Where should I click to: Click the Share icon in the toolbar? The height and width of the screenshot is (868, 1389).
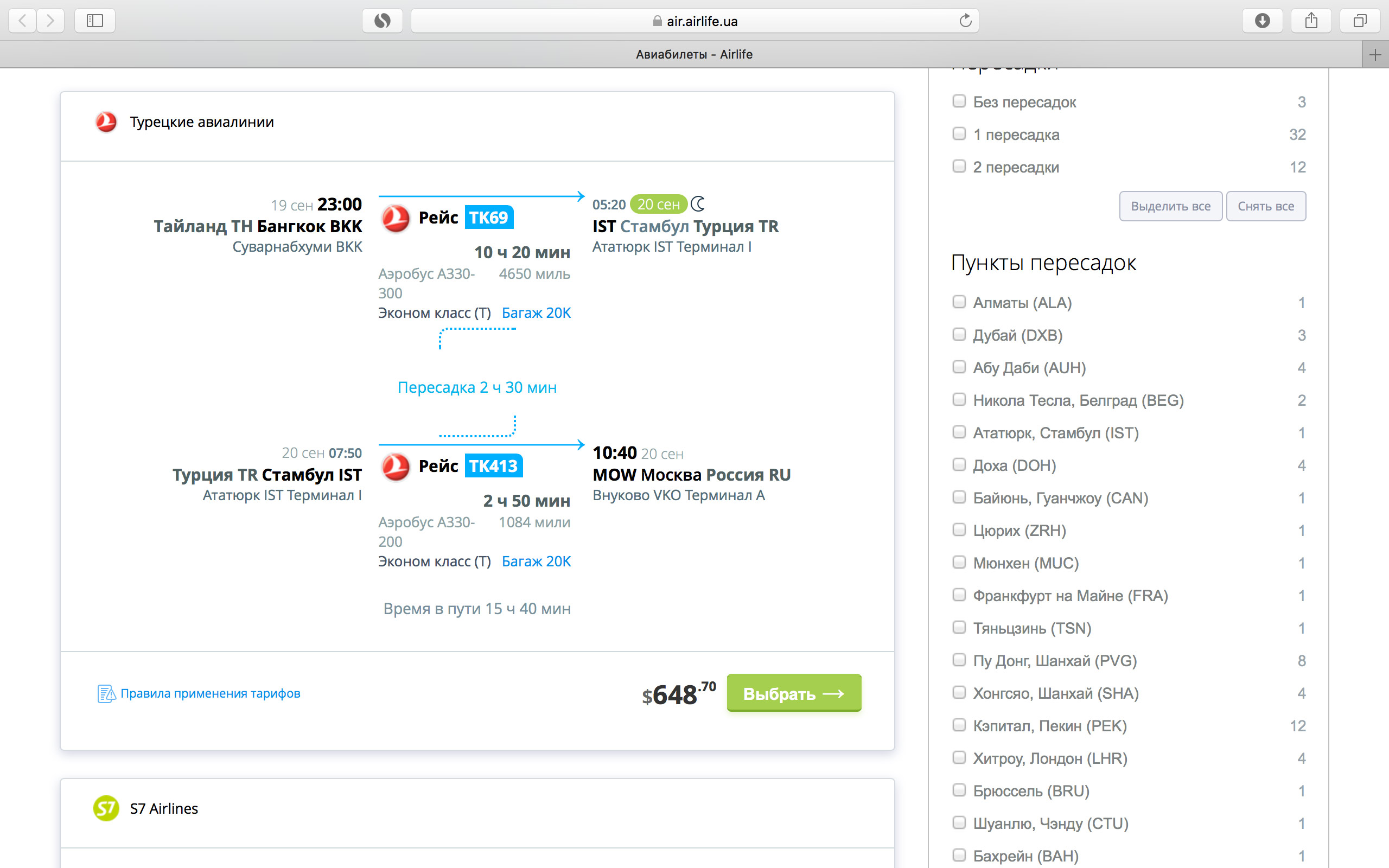tap(1311, 21)
